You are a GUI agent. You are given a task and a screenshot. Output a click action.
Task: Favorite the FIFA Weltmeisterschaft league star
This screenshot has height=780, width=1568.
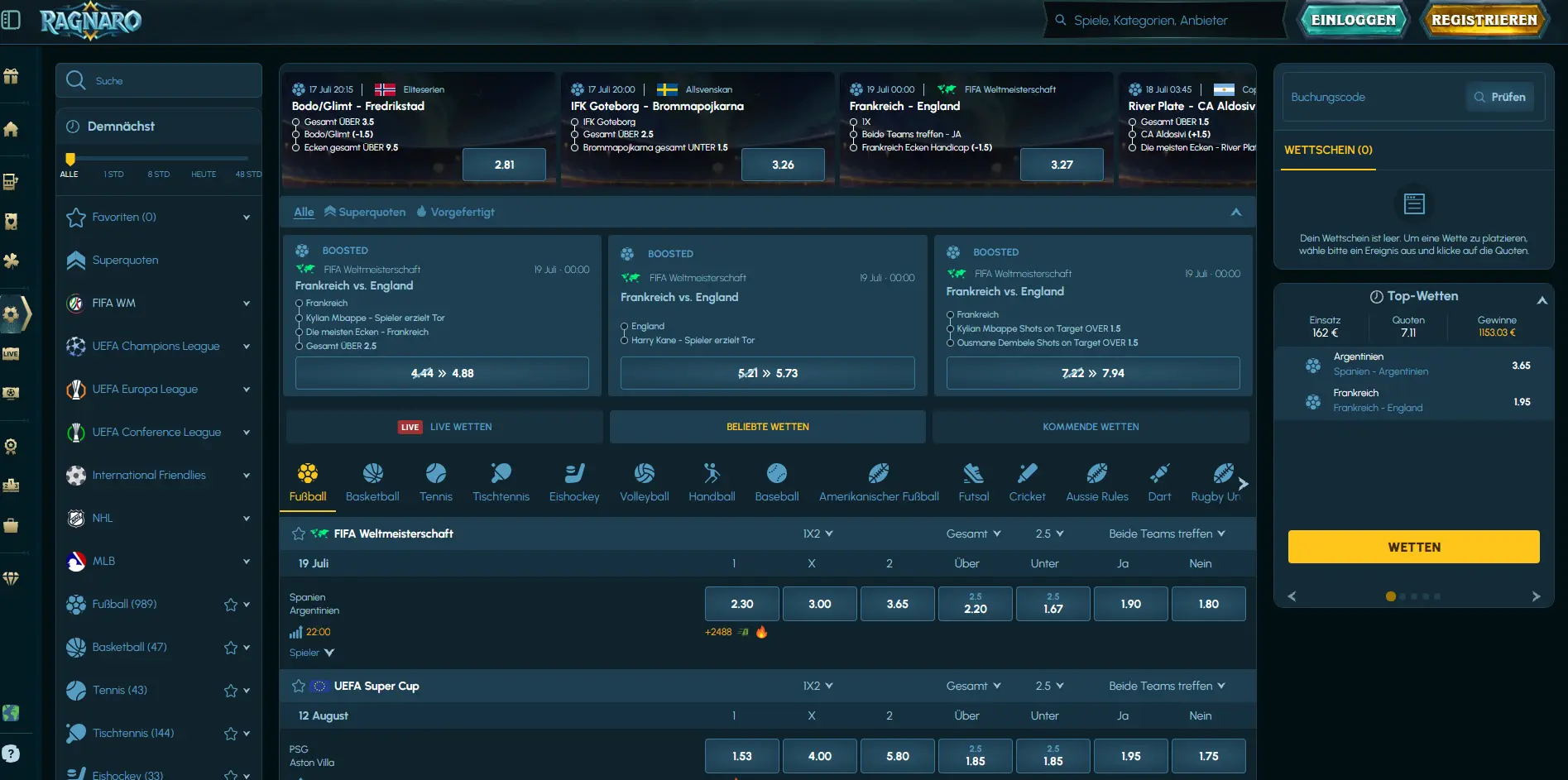click(299, 534)
